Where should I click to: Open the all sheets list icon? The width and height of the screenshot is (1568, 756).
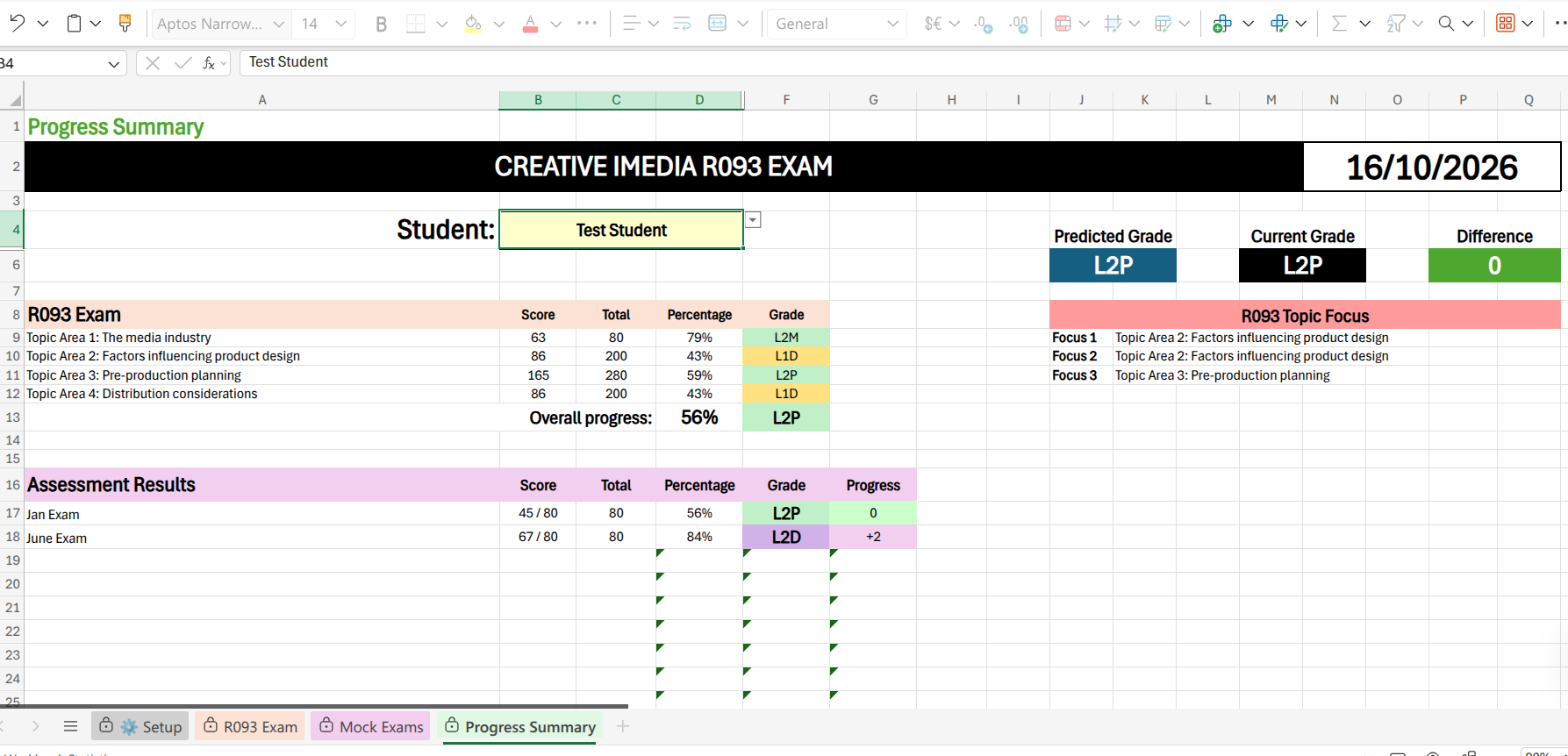71,726
